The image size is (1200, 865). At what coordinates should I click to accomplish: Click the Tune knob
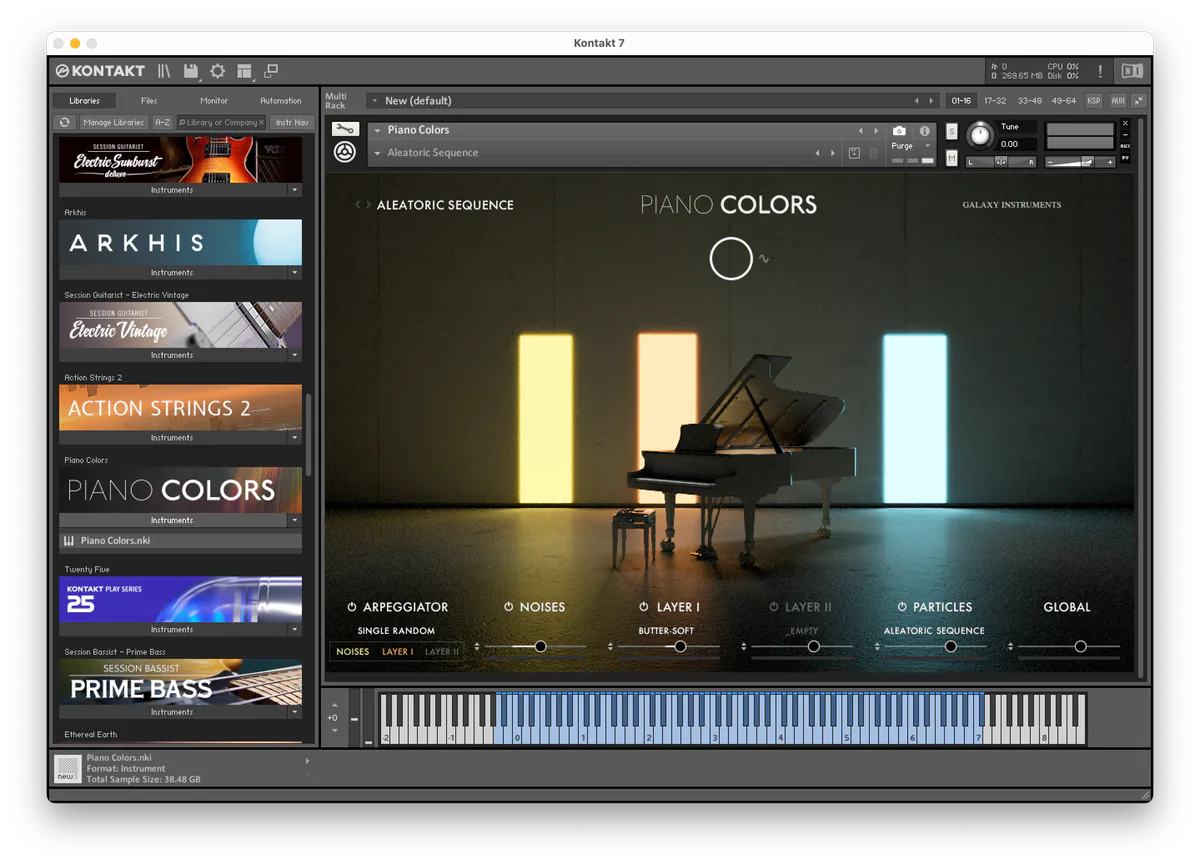tap(980, 134)
